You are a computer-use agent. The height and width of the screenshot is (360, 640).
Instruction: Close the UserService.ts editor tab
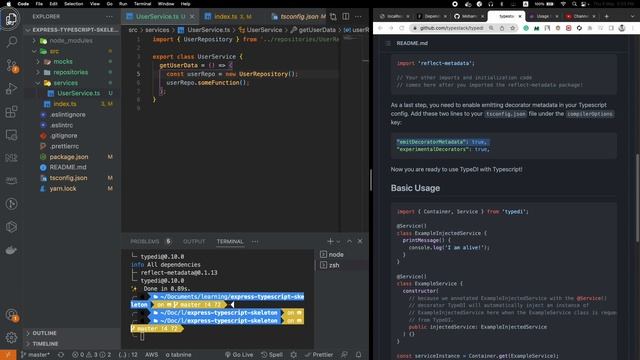192,17
